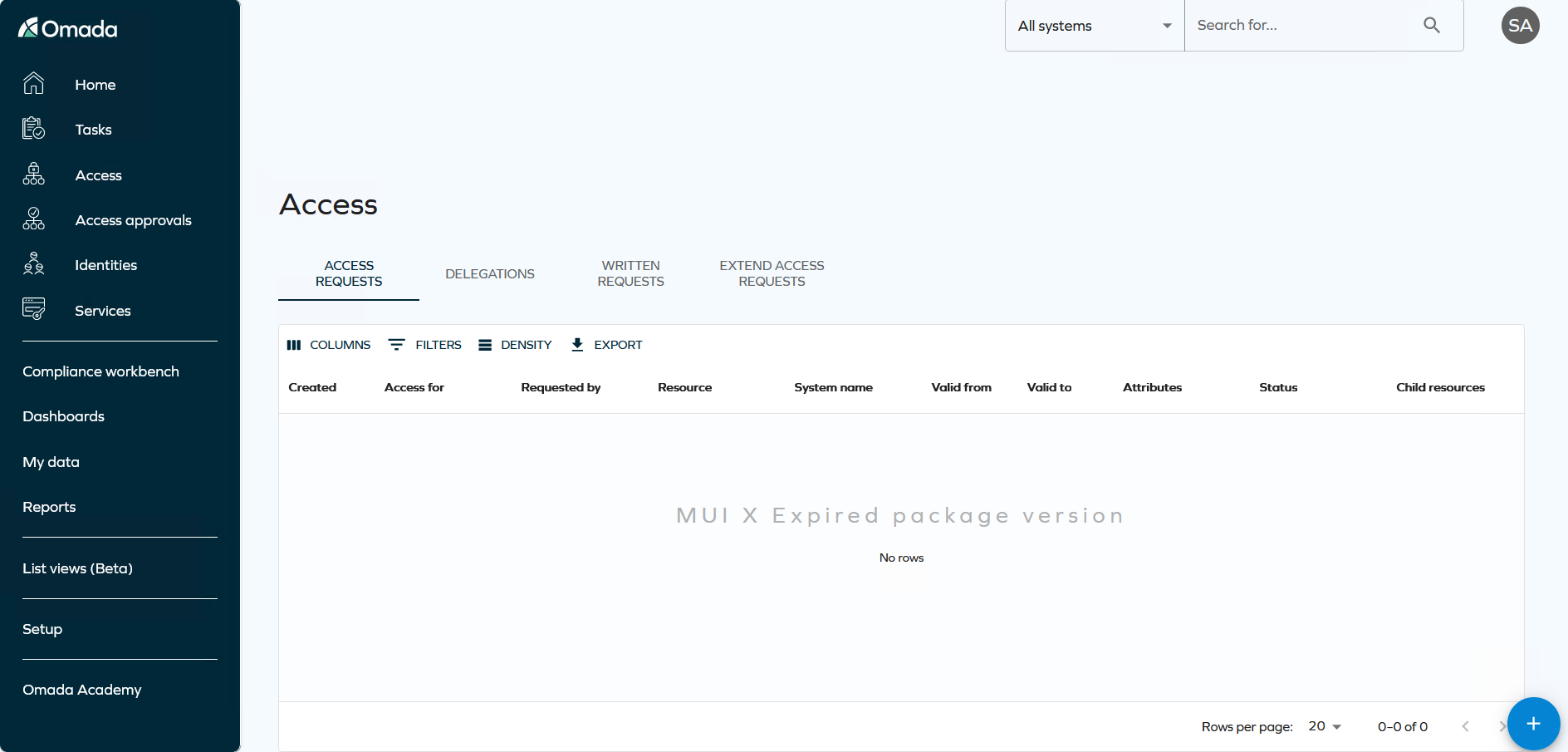
Task: Click the blue plus add button
Action: coord(1533,724)
